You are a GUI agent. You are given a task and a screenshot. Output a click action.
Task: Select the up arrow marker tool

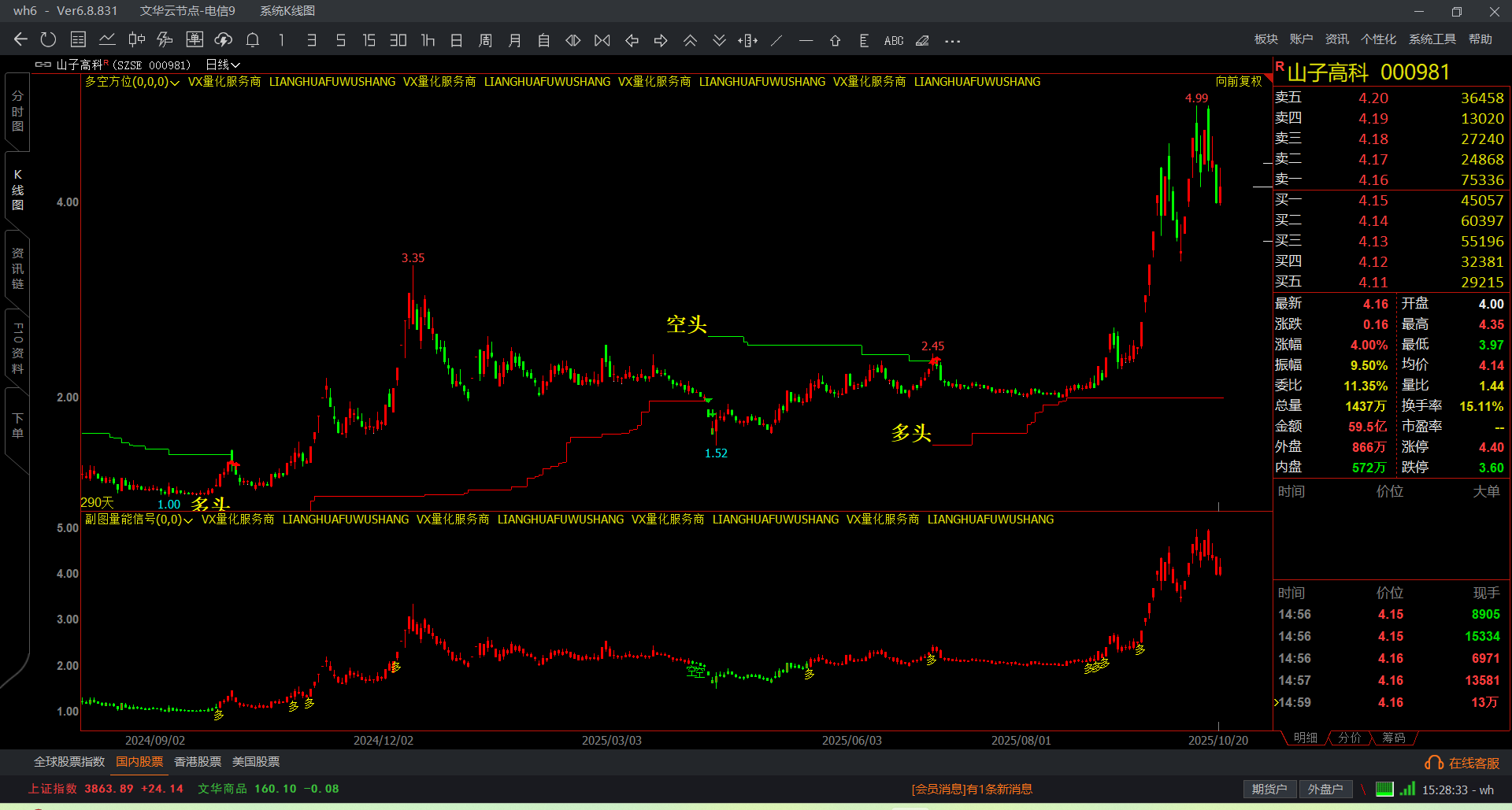[x=835, y=40]
